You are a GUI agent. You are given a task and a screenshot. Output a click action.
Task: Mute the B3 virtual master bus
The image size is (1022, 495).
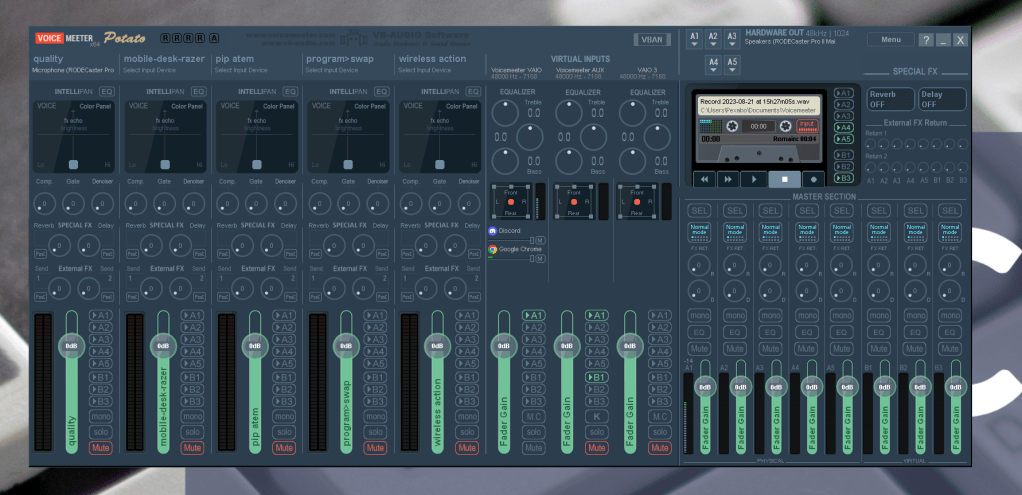tap(951, 349)
